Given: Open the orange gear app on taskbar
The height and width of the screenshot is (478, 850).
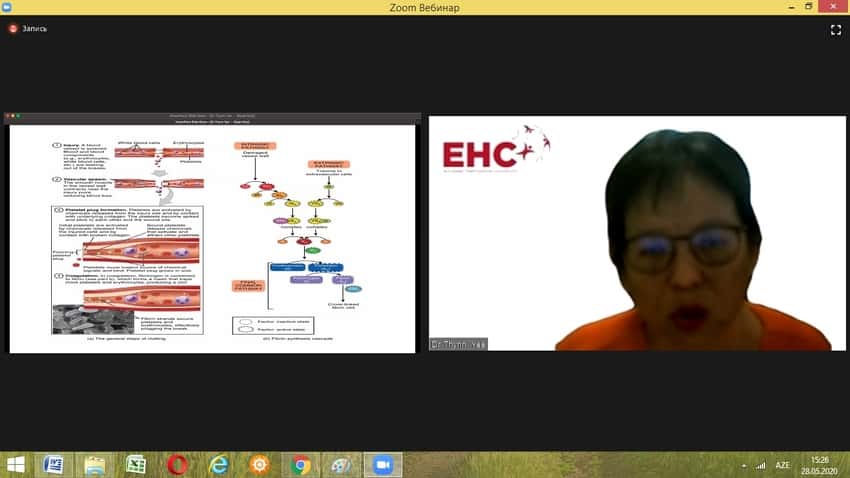Looking at the screenshot, I should (260, 465).
